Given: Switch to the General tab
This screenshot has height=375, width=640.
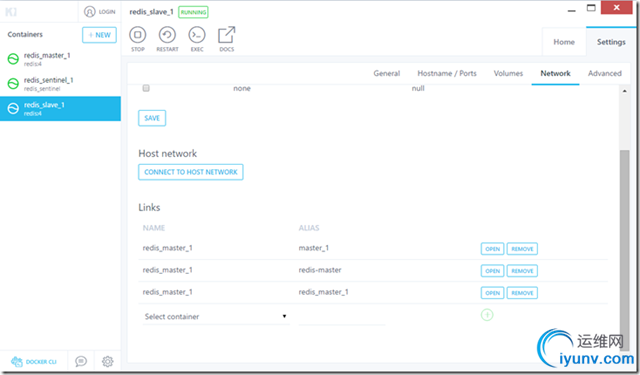Looking at the screenshot, I should coord(387,73).
